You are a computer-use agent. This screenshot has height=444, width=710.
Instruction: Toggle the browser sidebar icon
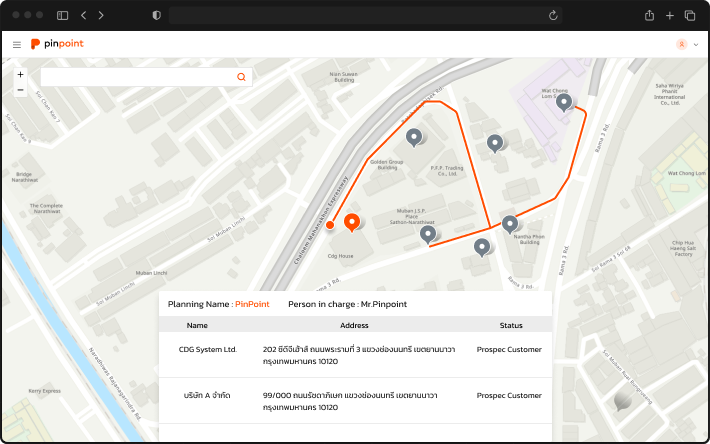(62, 15)
